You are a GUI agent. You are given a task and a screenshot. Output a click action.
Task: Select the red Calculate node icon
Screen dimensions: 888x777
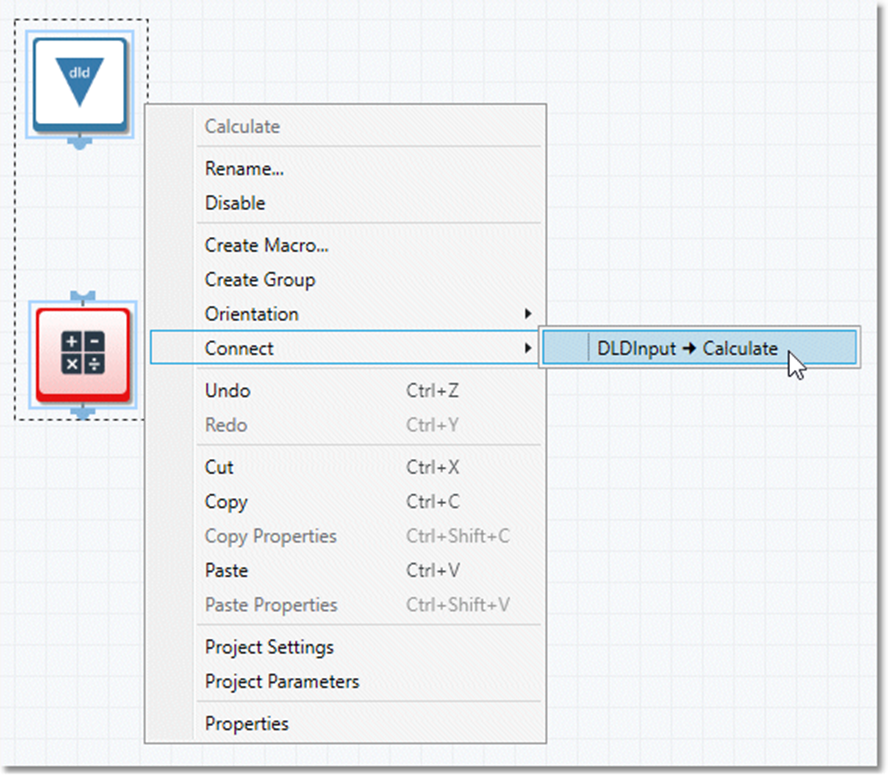coord(83,354)
